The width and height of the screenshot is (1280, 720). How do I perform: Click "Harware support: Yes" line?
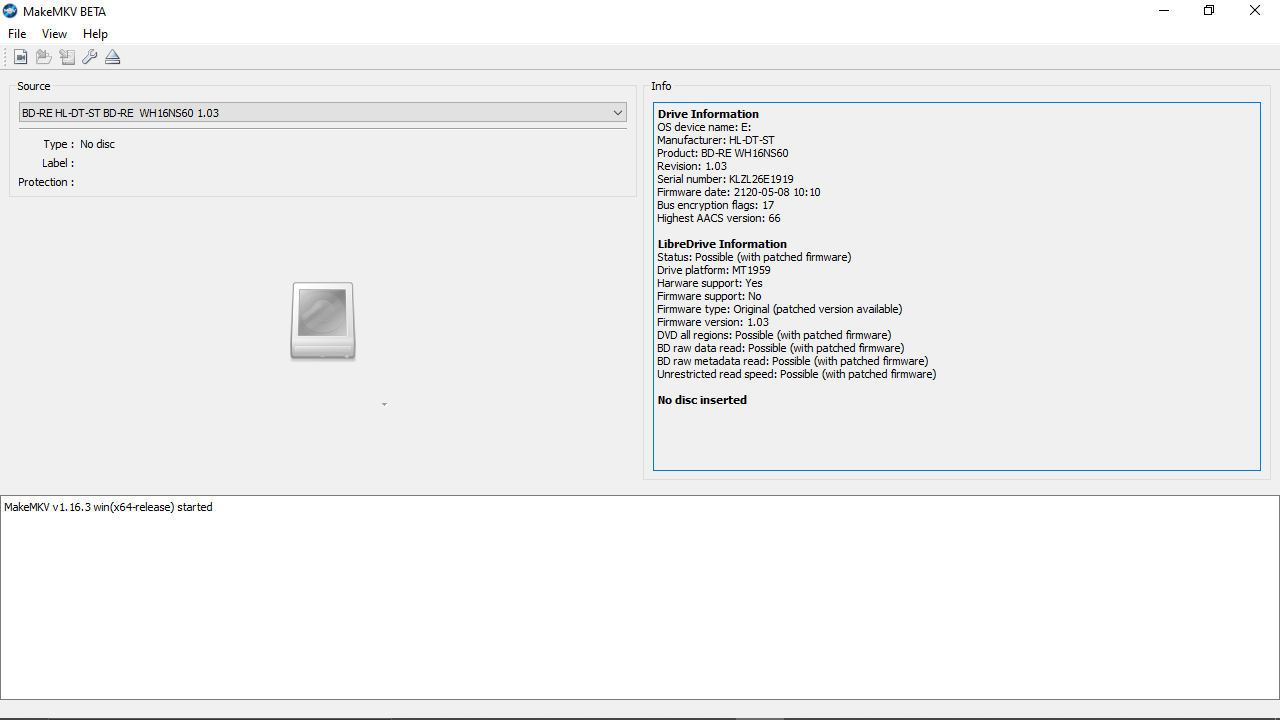710,283
